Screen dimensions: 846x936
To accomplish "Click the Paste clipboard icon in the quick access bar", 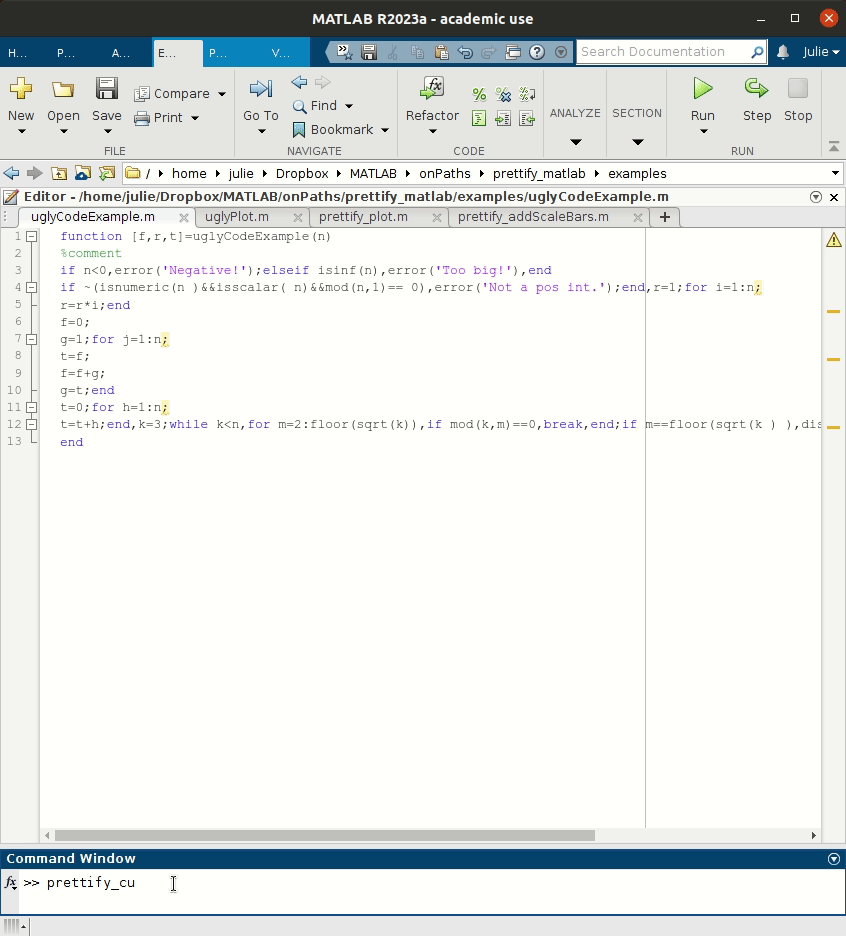I will (441, 52).
